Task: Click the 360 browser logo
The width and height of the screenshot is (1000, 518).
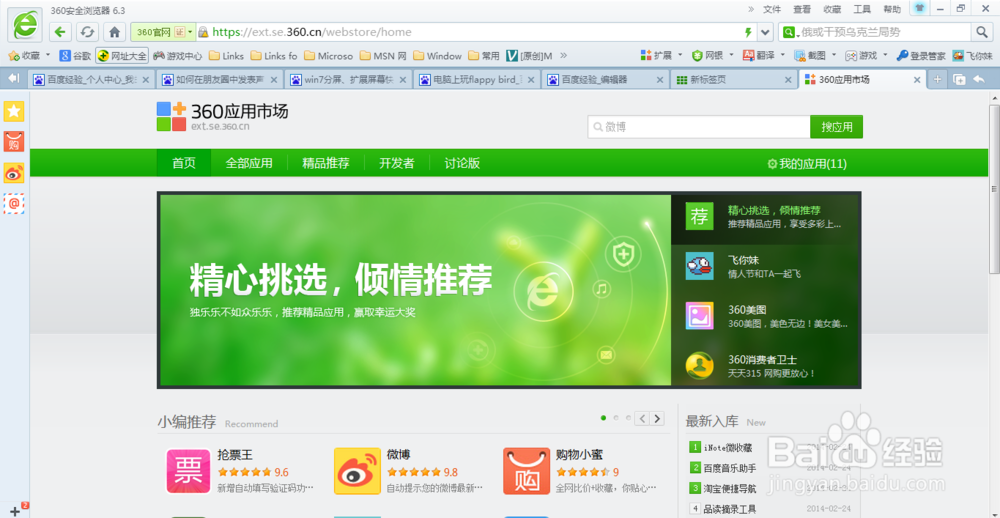Action: (25, 24)
